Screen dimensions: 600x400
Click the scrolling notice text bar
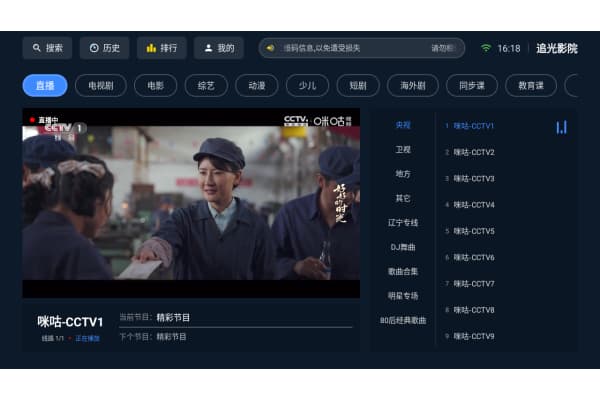click(362, 48)
